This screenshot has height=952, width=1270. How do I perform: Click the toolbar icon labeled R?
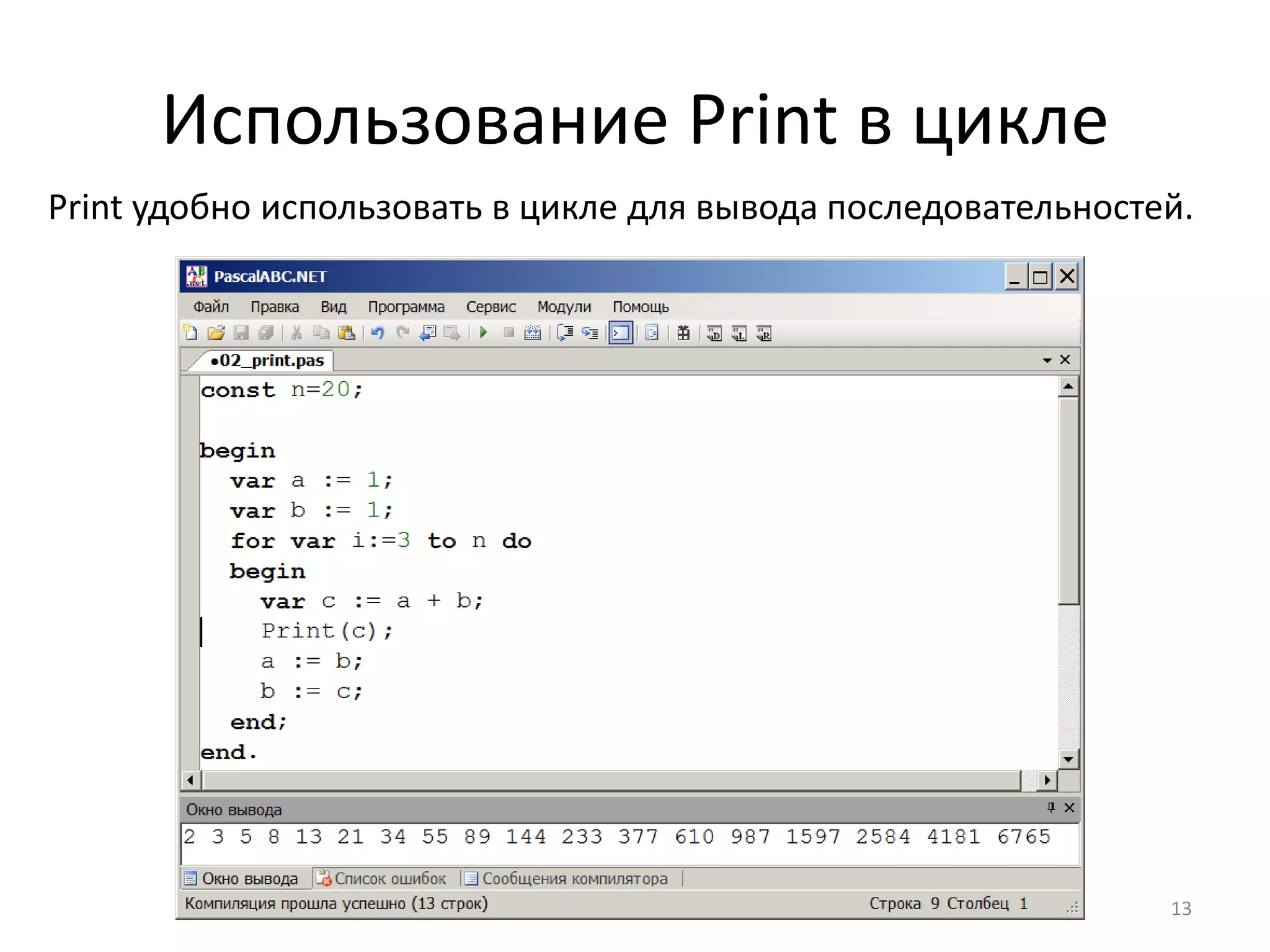pos(764,333)
